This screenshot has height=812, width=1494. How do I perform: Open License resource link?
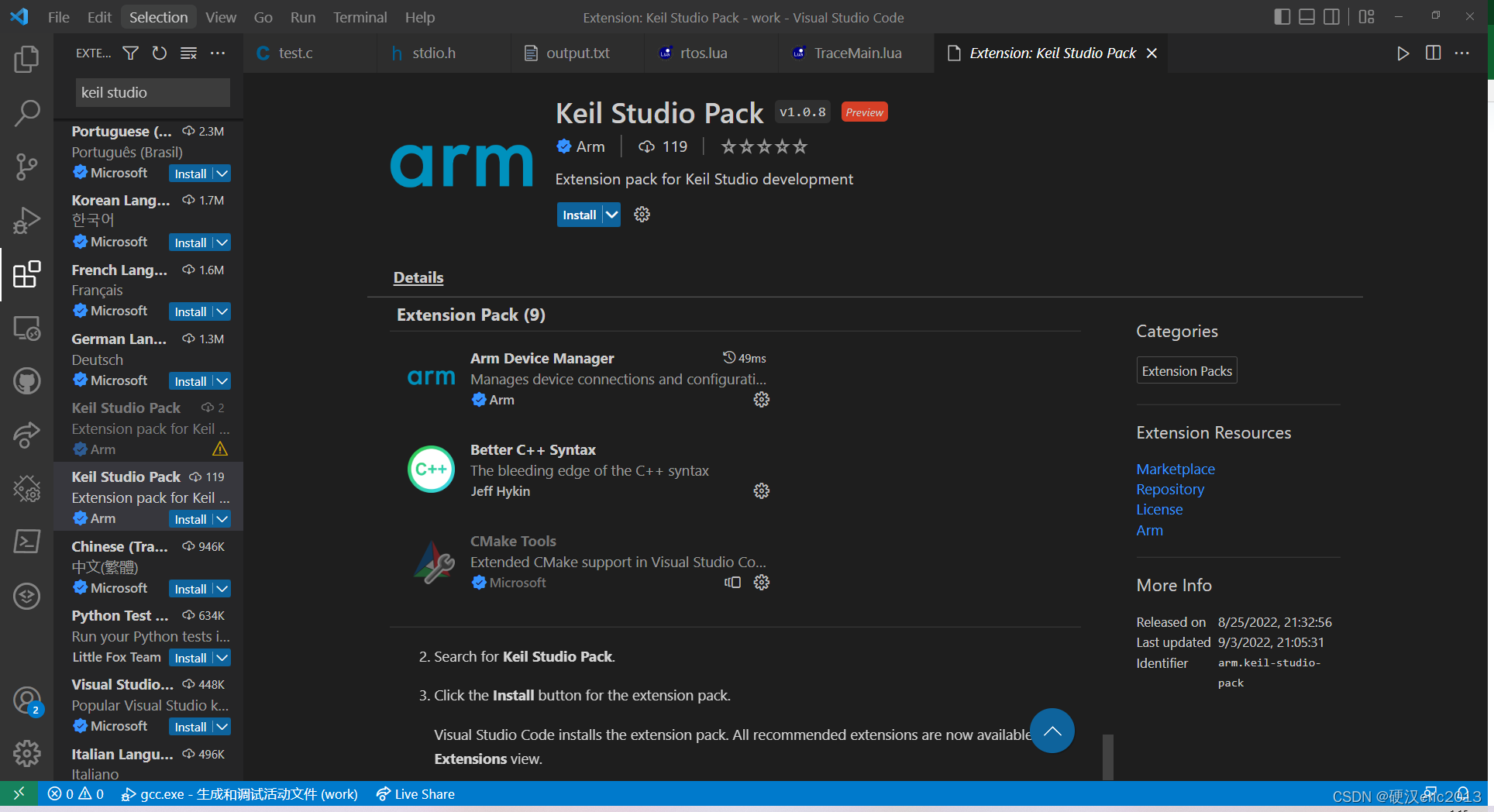[x=1159, y=509]
